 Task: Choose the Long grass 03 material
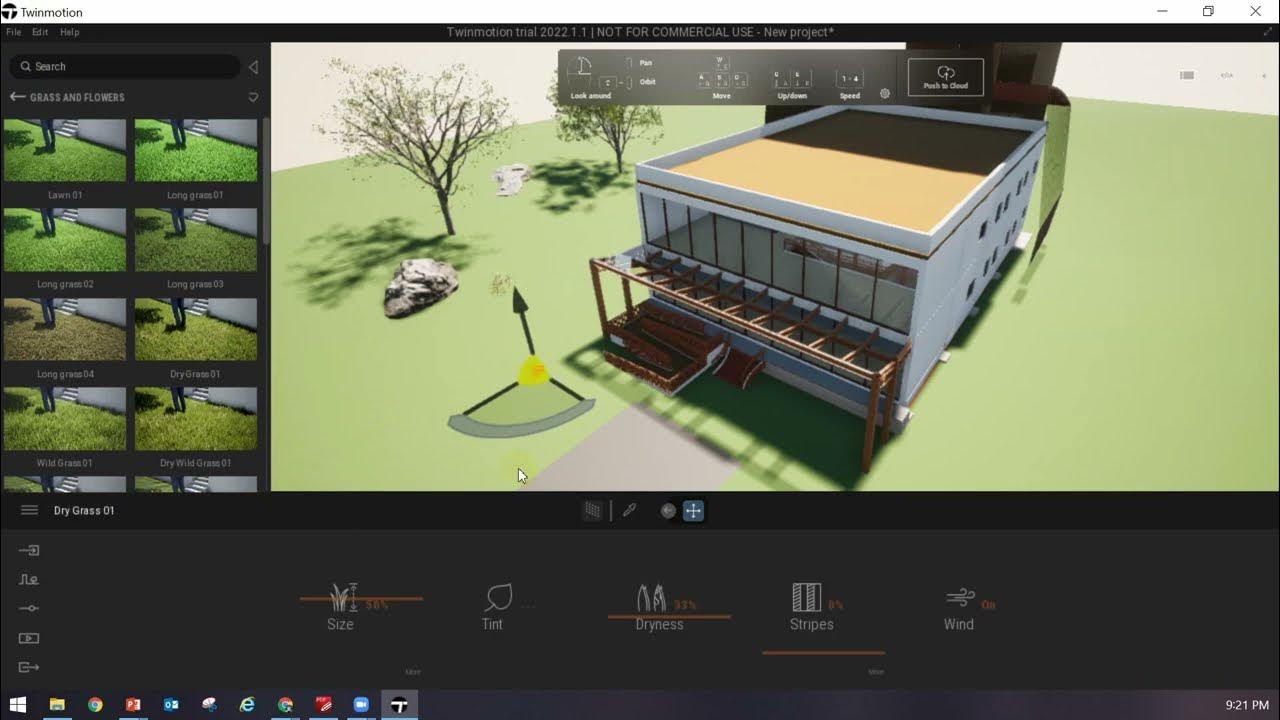(x=196, y=240)
